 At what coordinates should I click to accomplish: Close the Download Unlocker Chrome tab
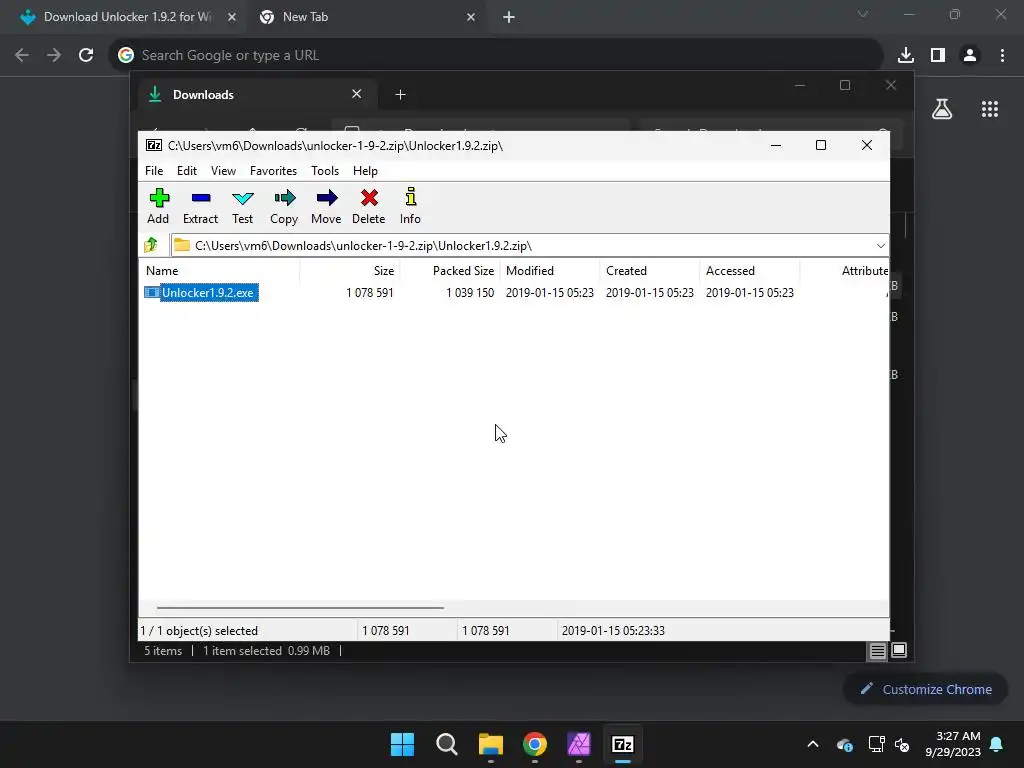(x=232, y=17)
